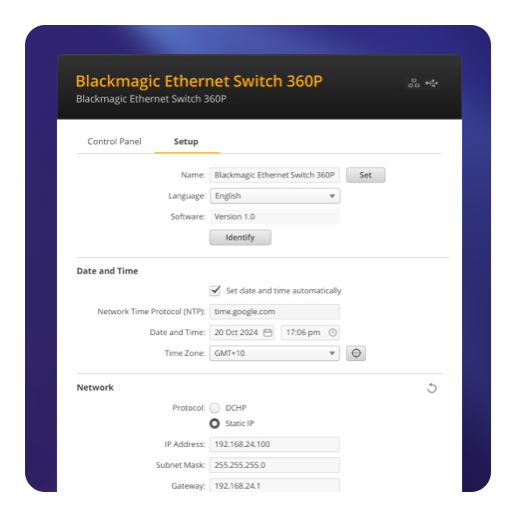Click the locate time zone target button
516x517 pixels.
pyautogui.click(x=356, y=353)
